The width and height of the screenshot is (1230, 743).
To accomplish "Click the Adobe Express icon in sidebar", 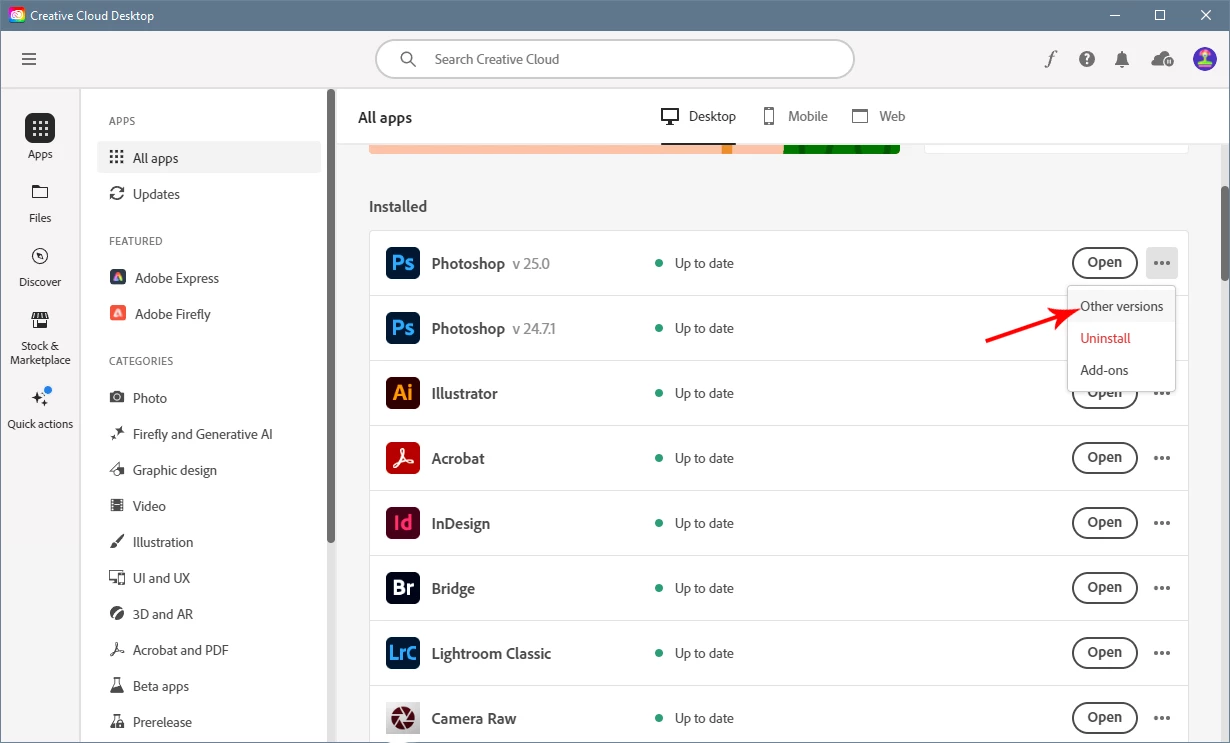I will [x=118, y=278].
